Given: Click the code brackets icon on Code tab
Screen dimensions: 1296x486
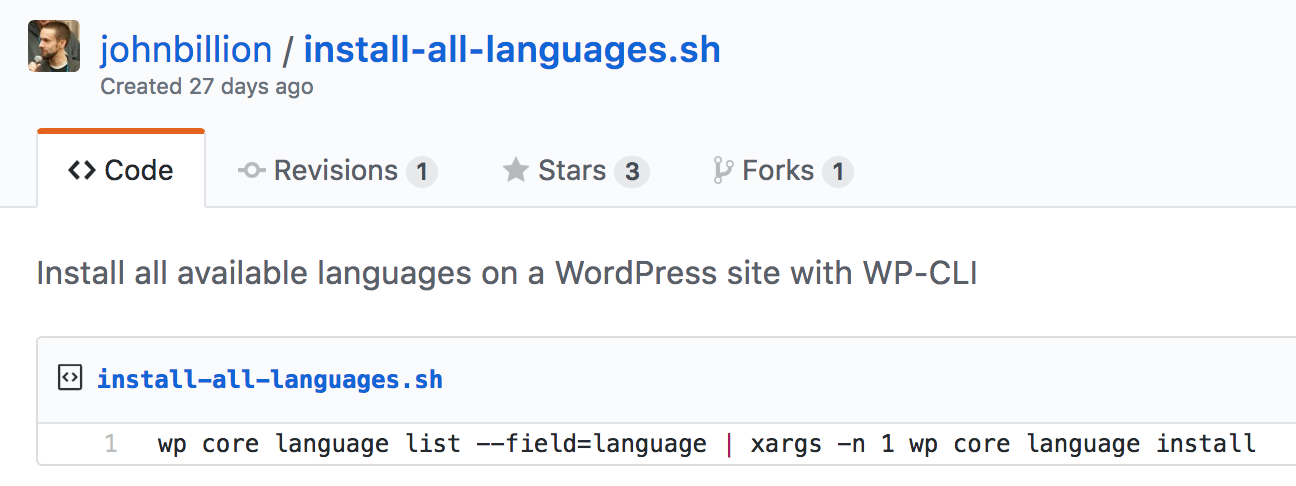Looking at the screenshot, I should click(x=82, y=171).
